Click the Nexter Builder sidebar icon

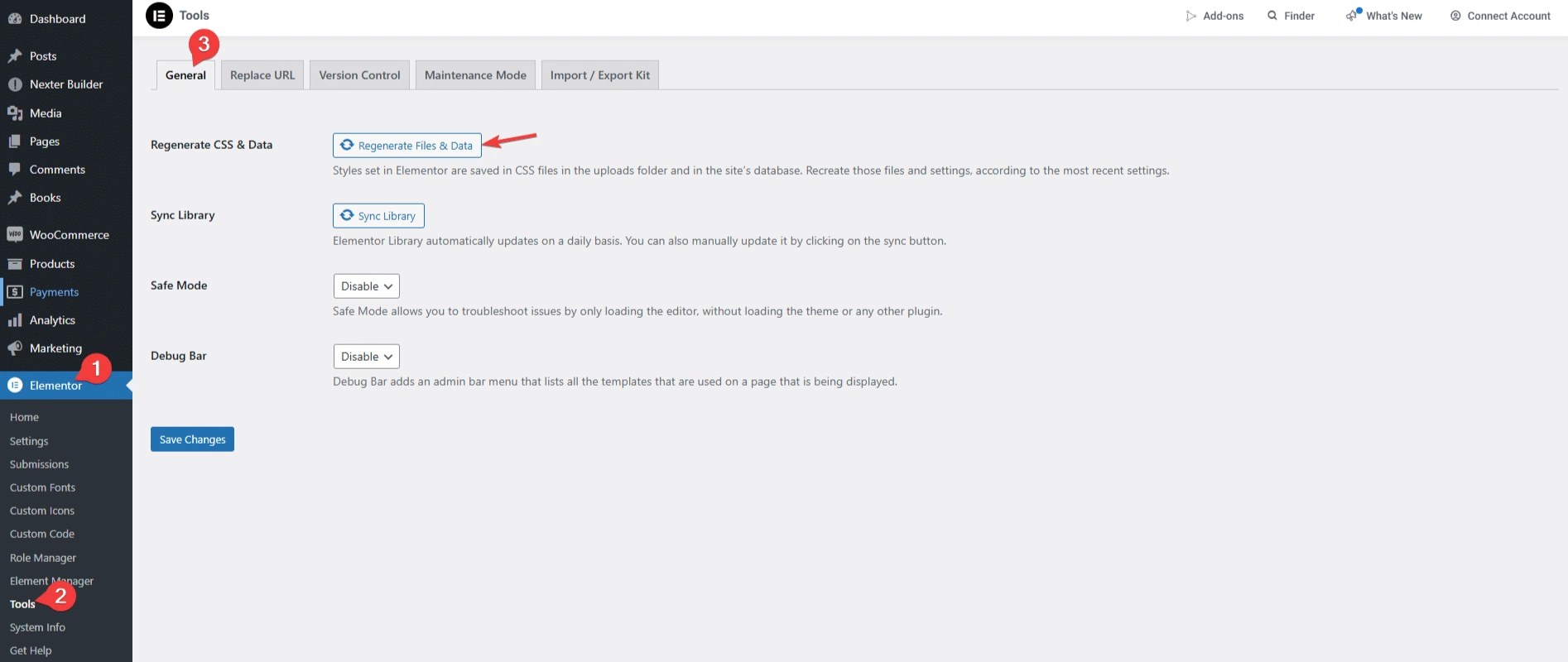(x=15, y=84)
